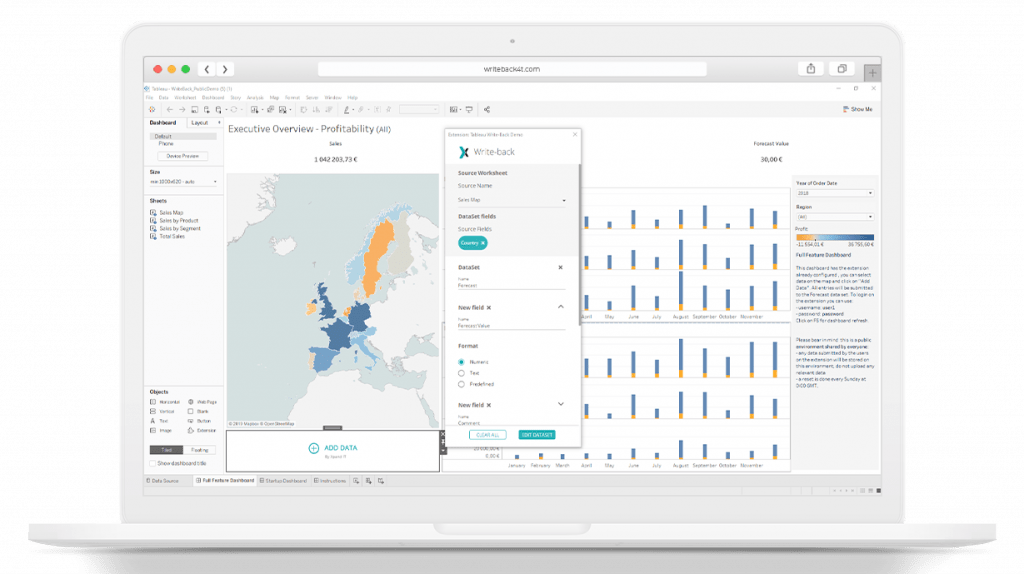This screenshot has width=1024, height=574.
Task: Click the Web Page object
Action: pos(202,402)
